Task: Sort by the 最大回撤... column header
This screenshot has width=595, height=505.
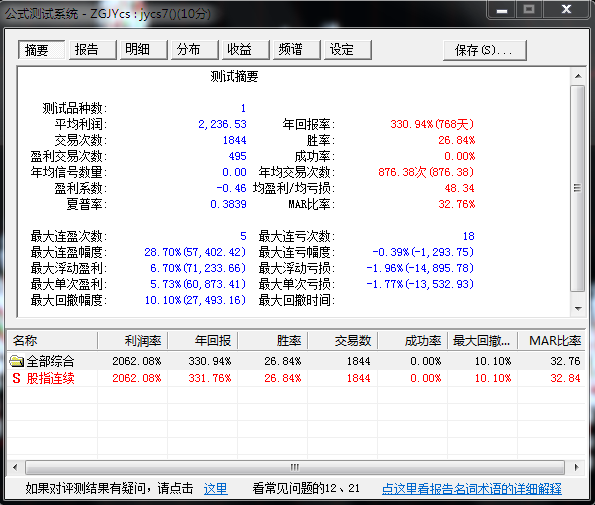Action: point(482,340)
